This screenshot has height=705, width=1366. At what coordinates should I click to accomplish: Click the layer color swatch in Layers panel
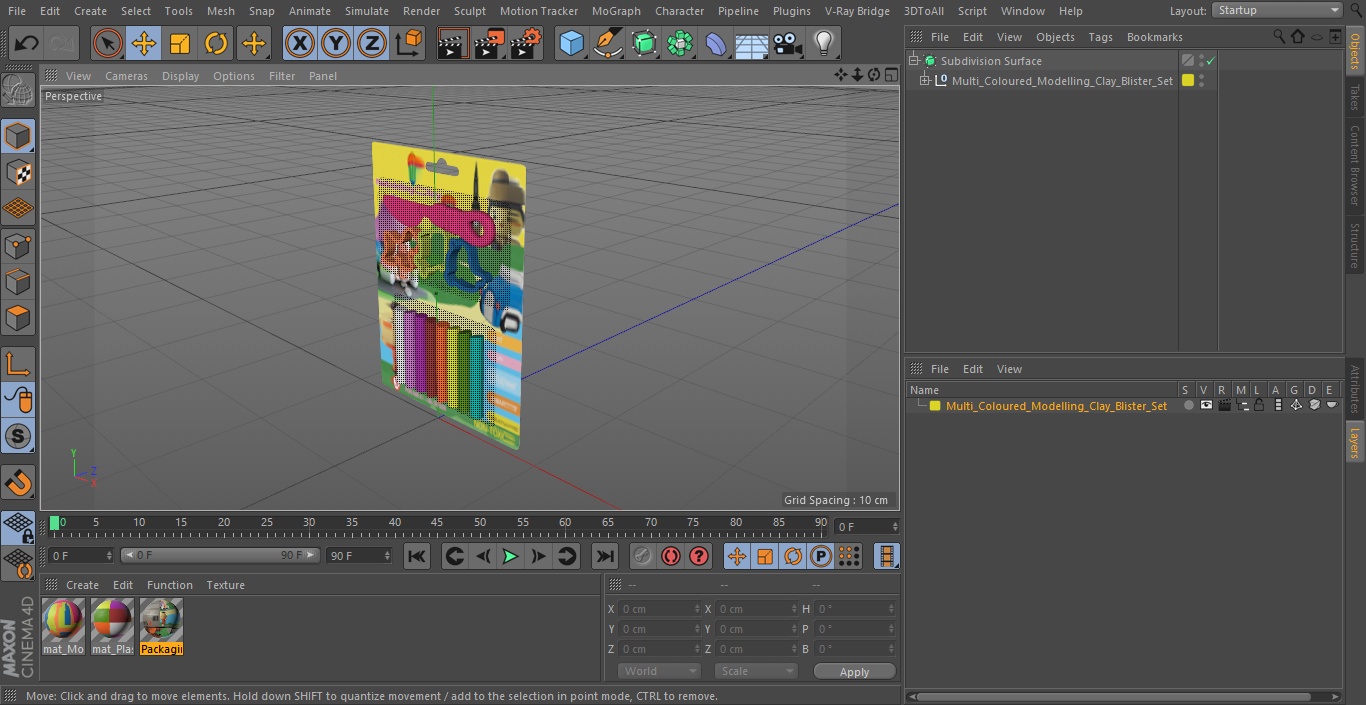tap(935, 406)
